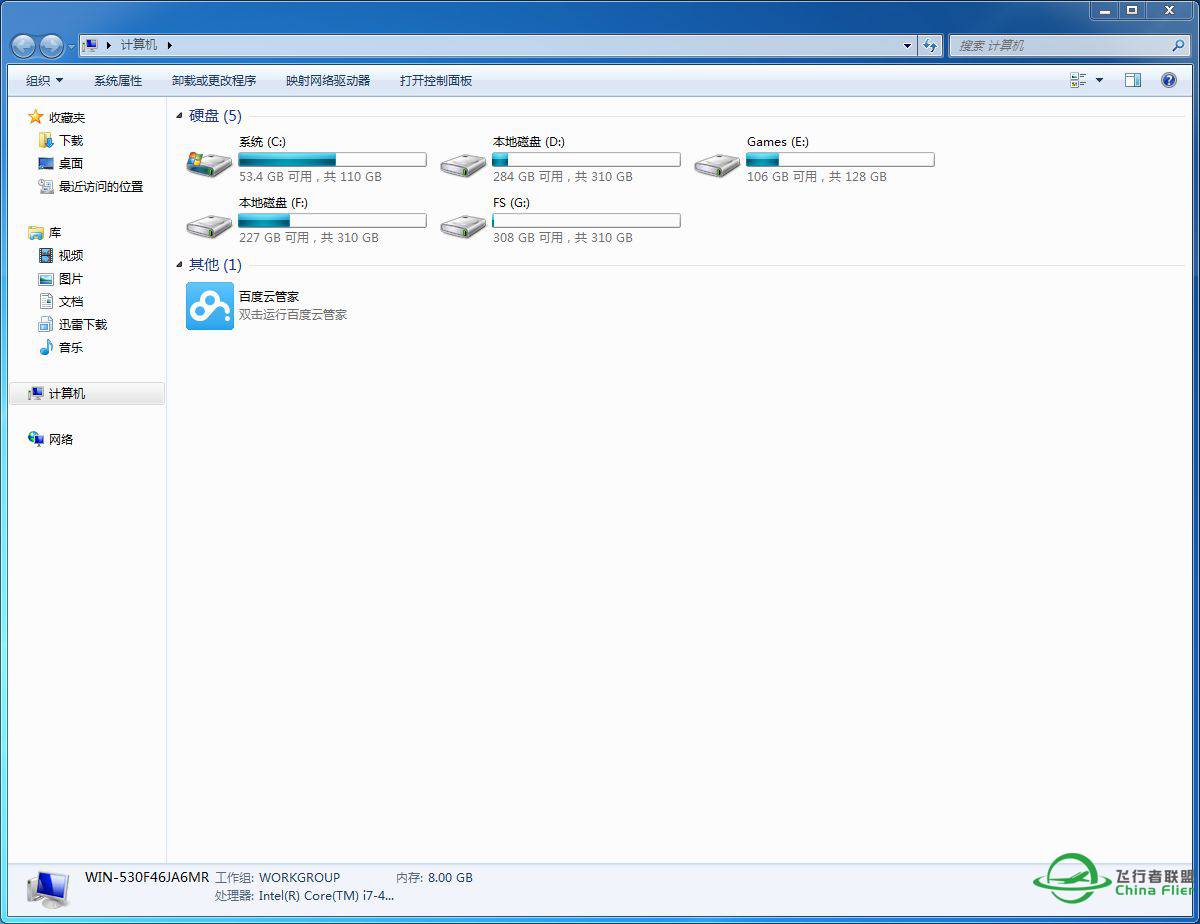The height and width of the screenshot is (924, 1200).
Task: Click the refresh icon beside the address bar
Action: tap(930, 45)
